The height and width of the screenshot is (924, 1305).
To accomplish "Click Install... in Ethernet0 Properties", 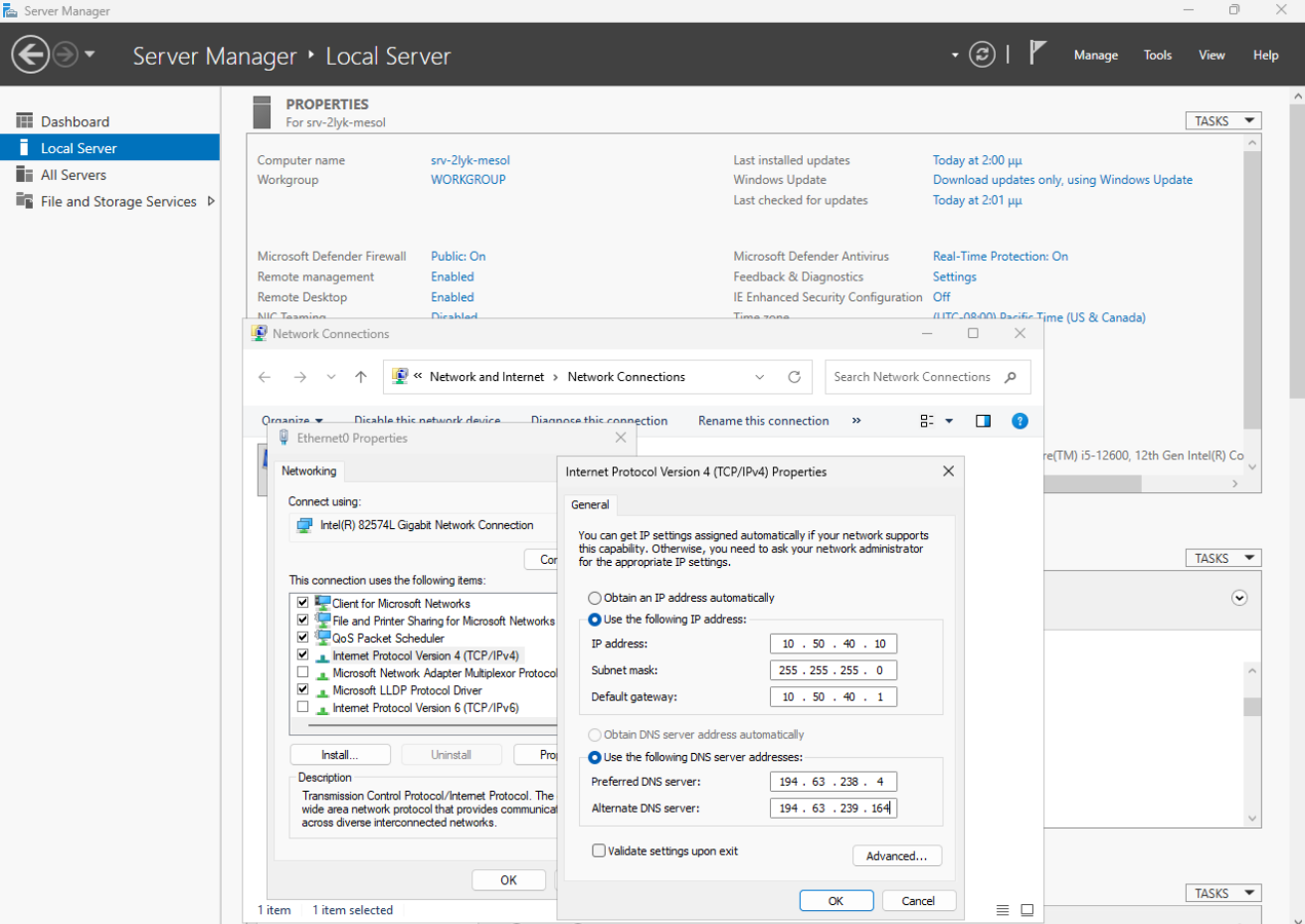I will click(x=340, y=755).
